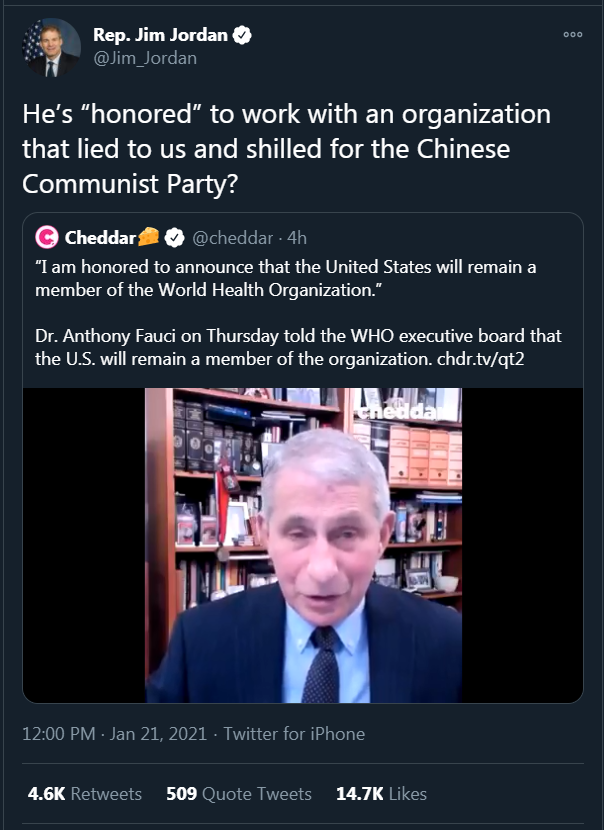Click the Twitter for iPhone source label
Viewport: 604px width, 830px height.
tap(294, 734)
